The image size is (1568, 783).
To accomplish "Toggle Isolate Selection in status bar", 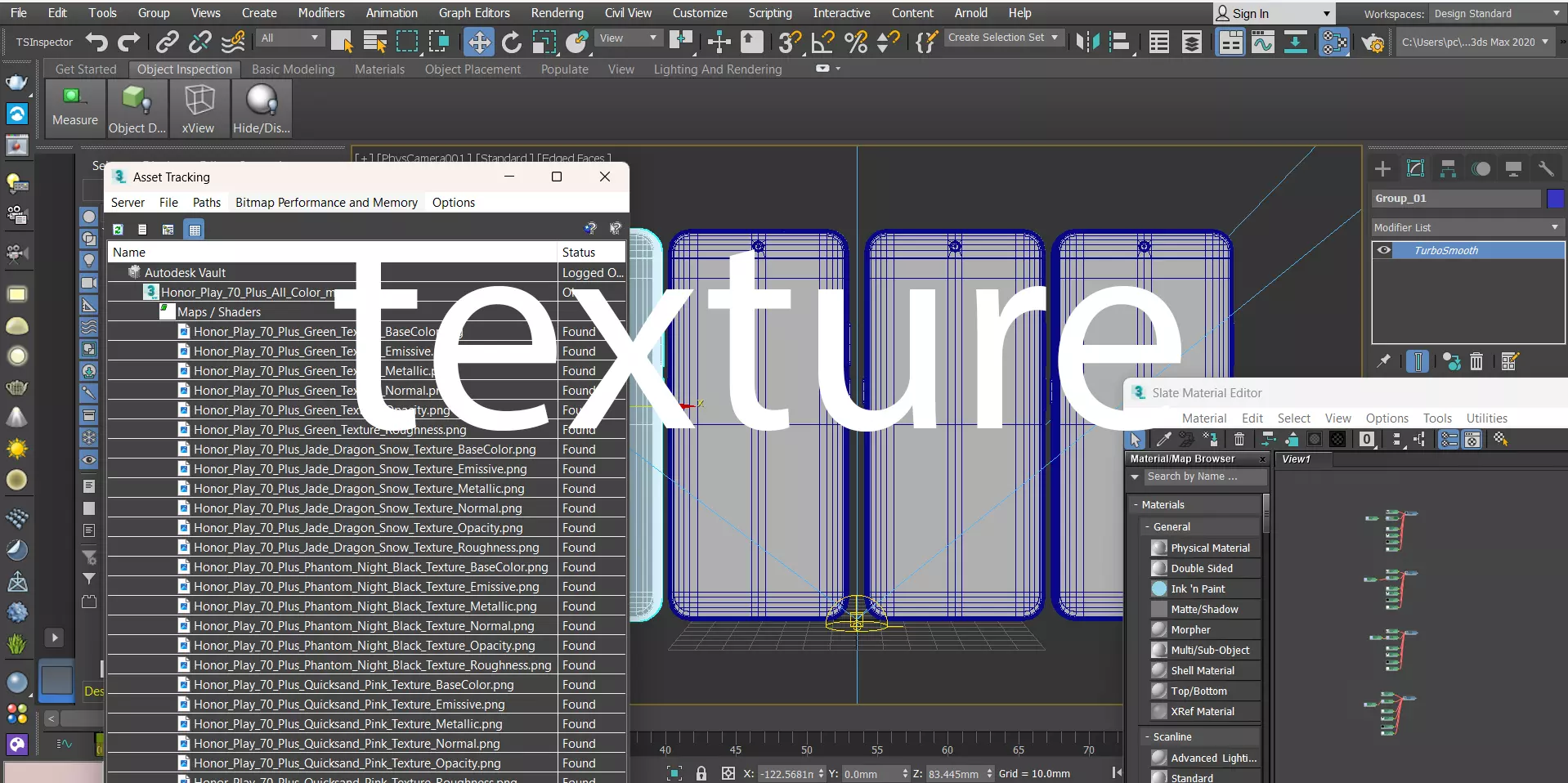I will tap(674, 773).
